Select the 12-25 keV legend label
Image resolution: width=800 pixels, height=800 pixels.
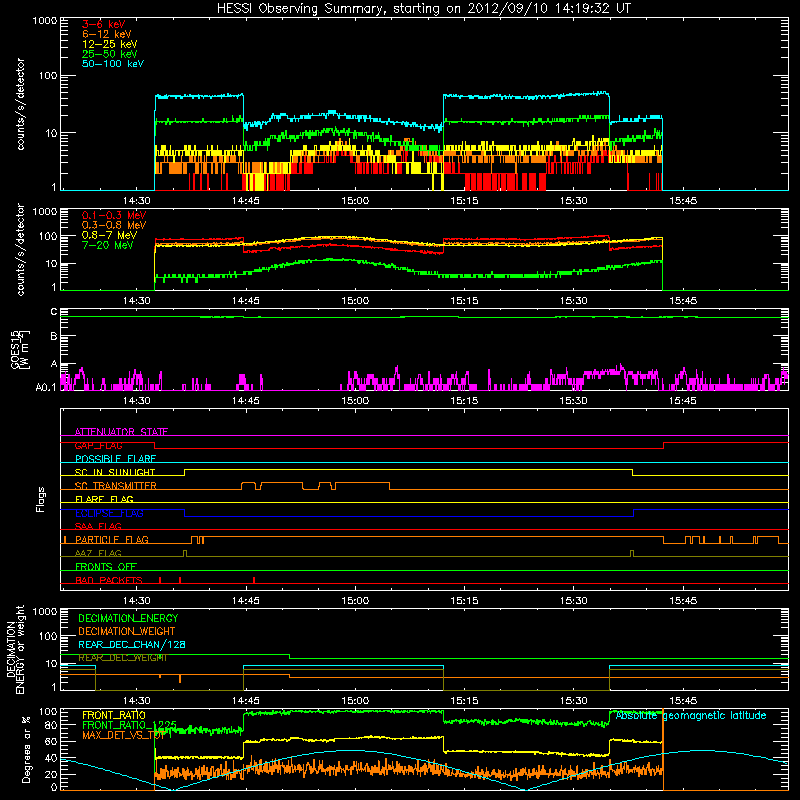tap(110, 44)
